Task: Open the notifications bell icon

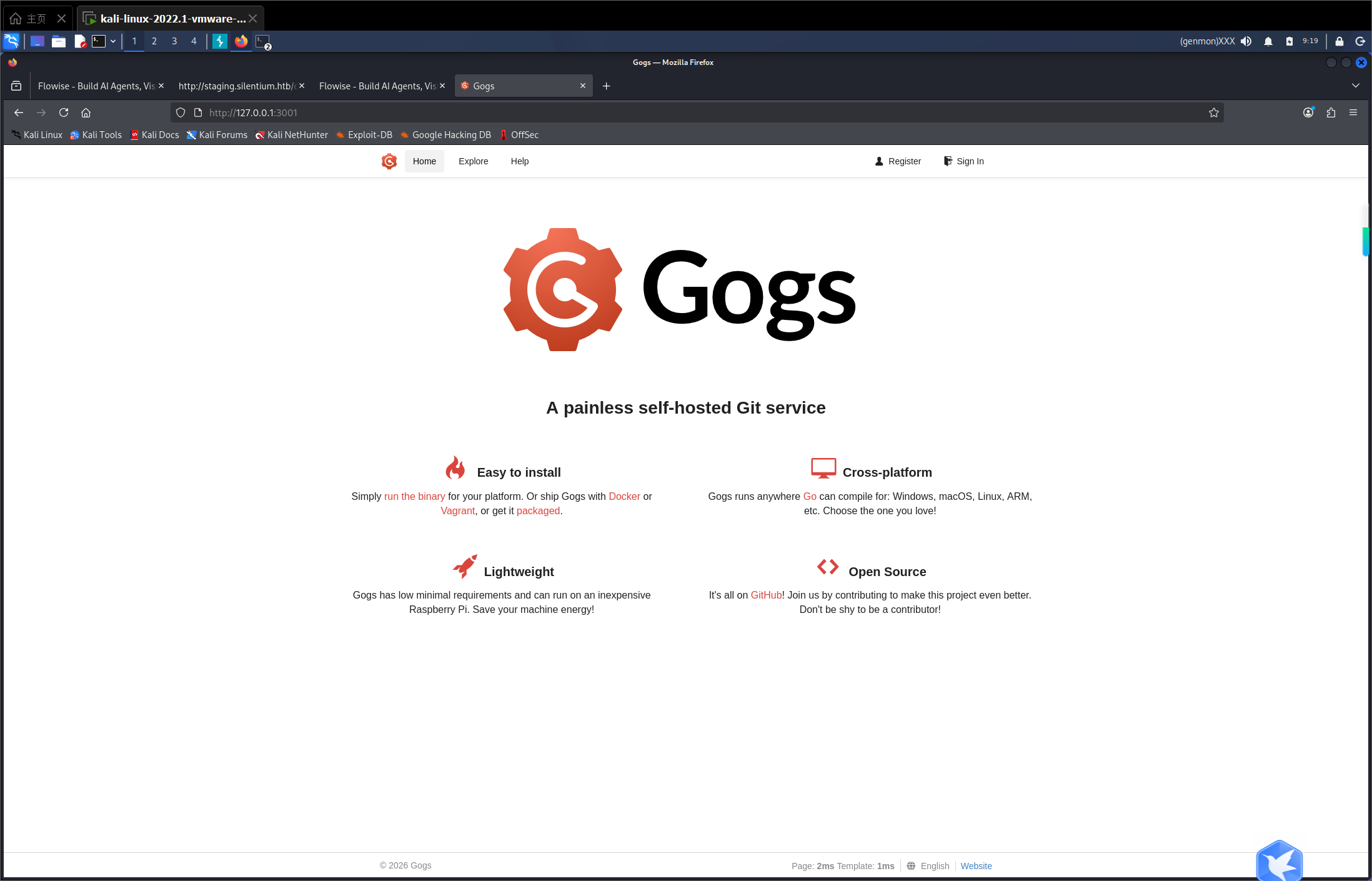Action: point(1268,41)
